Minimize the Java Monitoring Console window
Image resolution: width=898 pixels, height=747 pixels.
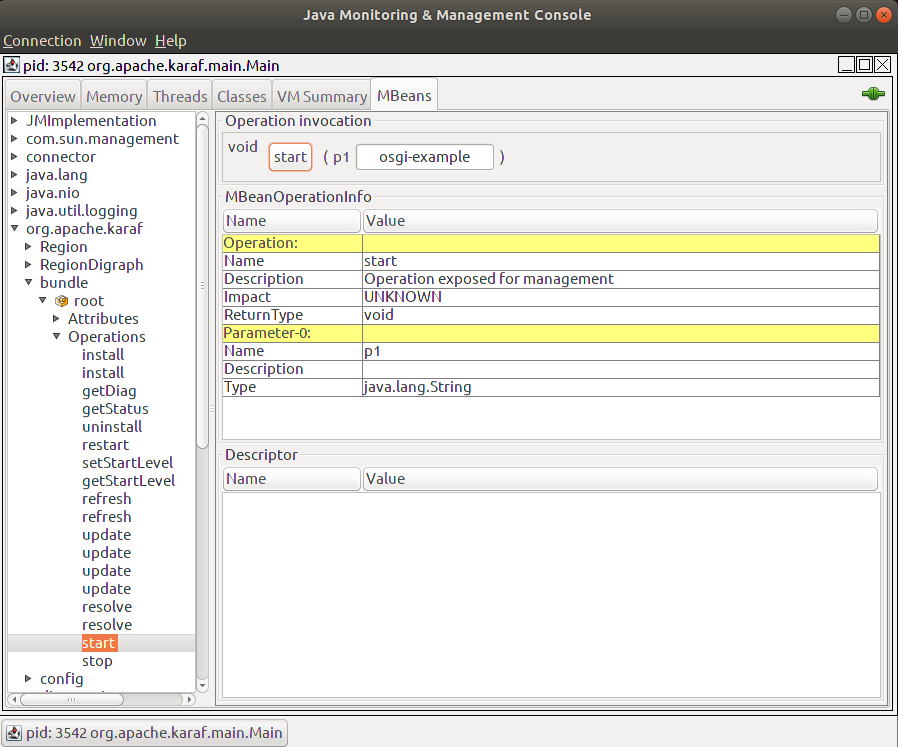pyautogui.click(x=844, y=14)
